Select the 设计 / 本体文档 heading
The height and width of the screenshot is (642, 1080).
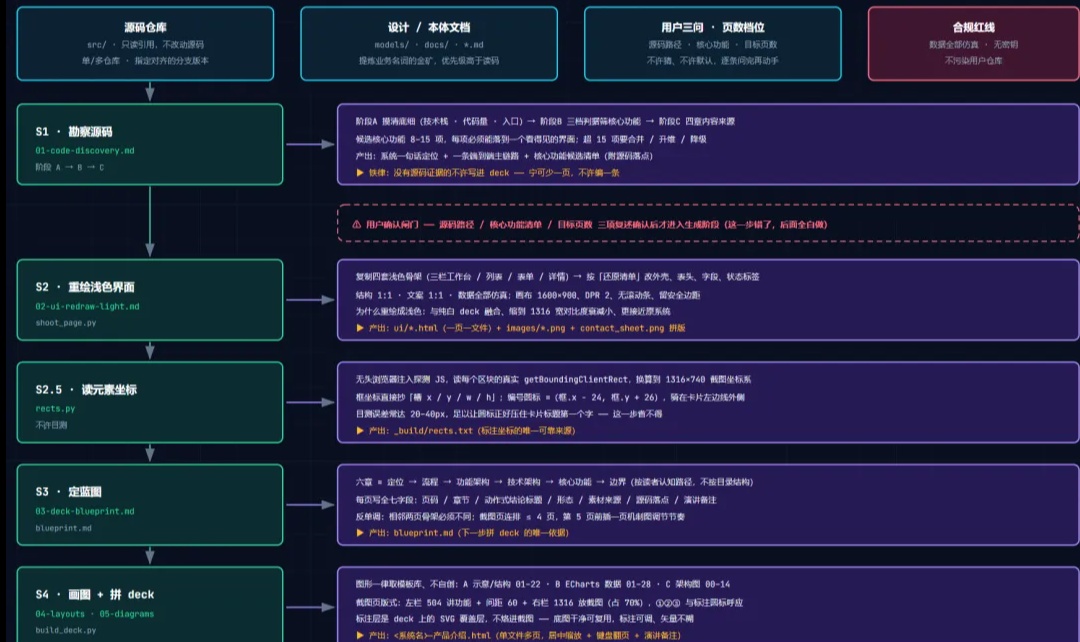pos(428,28)
